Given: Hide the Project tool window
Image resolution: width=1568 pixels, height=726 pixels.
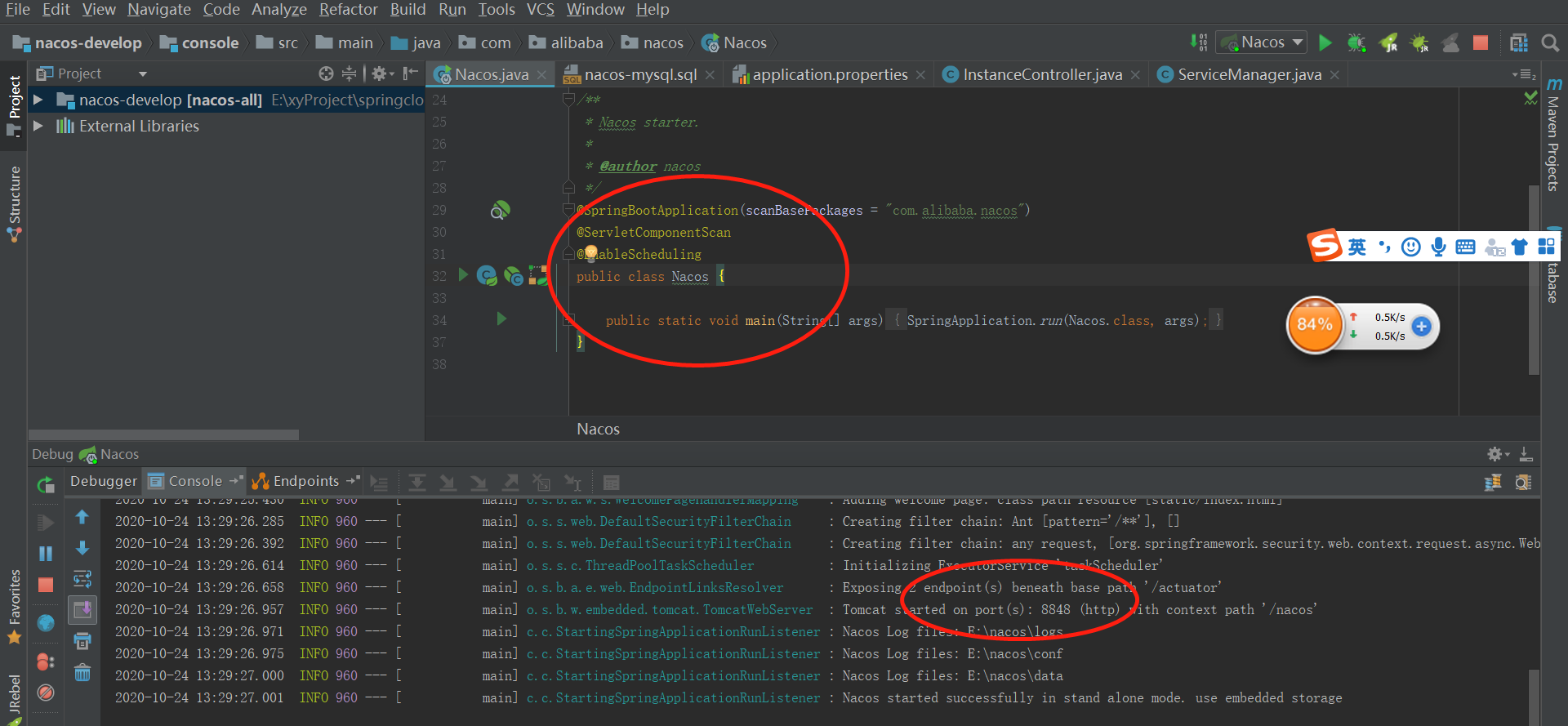Looking at the screenshot, I should click(411, 73).
